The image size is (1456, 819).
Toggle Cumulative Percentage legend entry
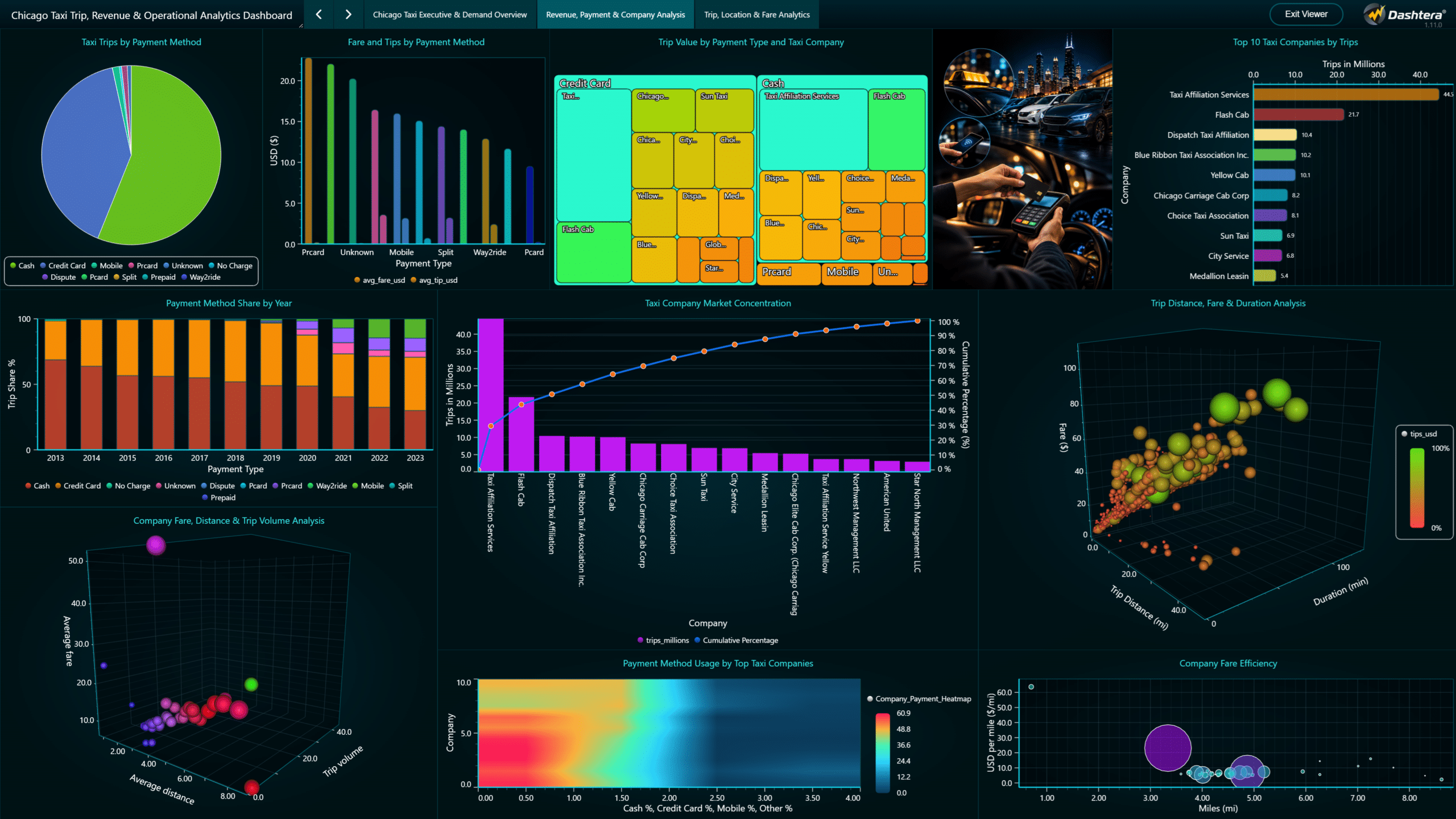click(x=736, y=640)
